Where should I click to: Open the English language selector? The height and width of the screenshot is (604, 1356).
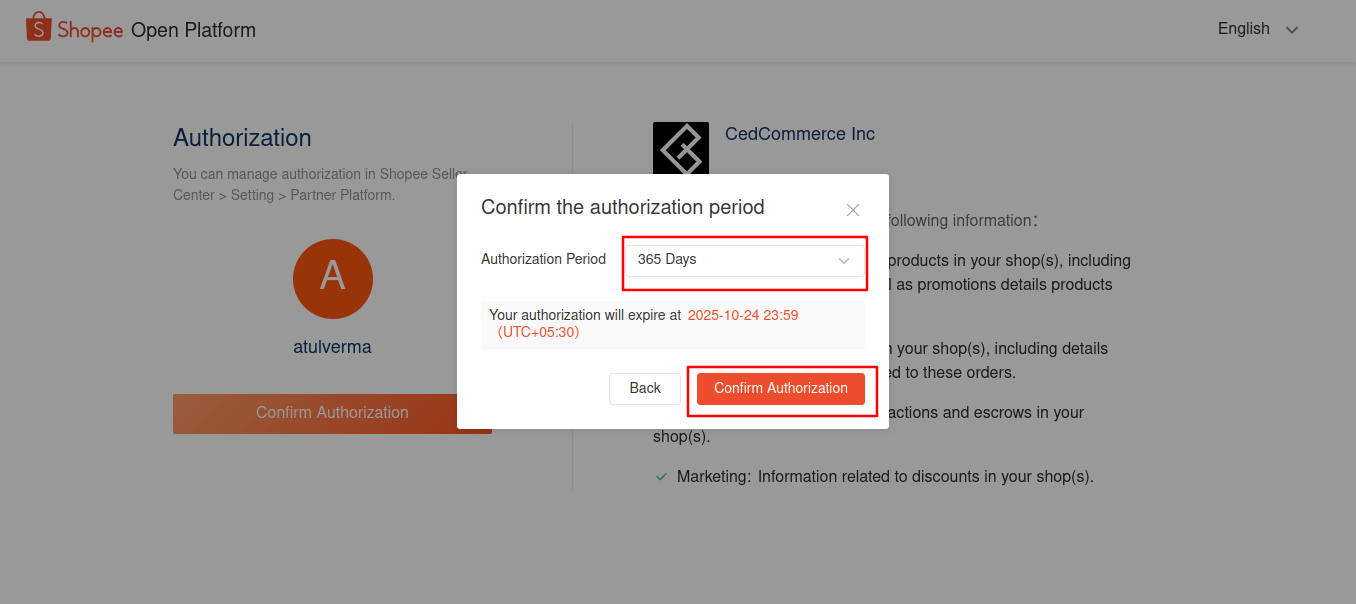coord(1258,29)
